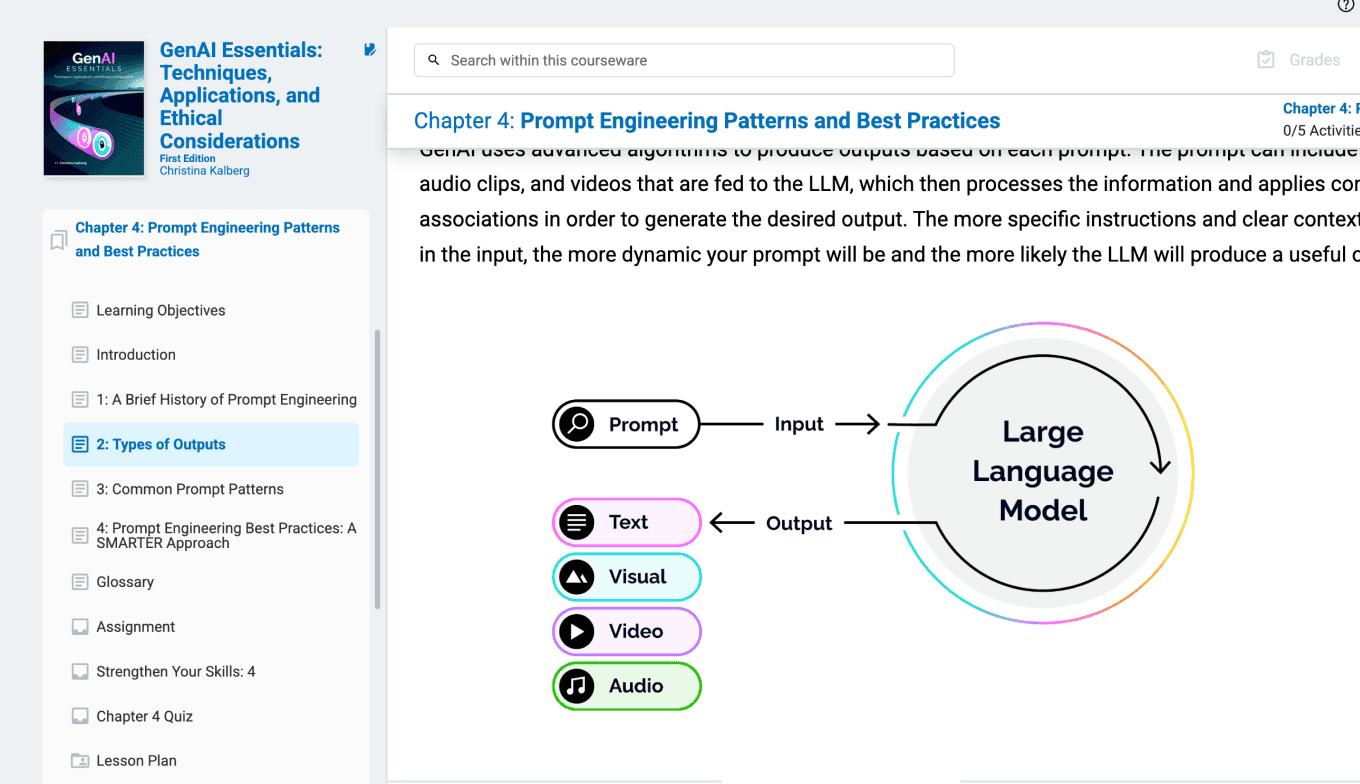Open the Learning Objectives section

click(161, 310)
